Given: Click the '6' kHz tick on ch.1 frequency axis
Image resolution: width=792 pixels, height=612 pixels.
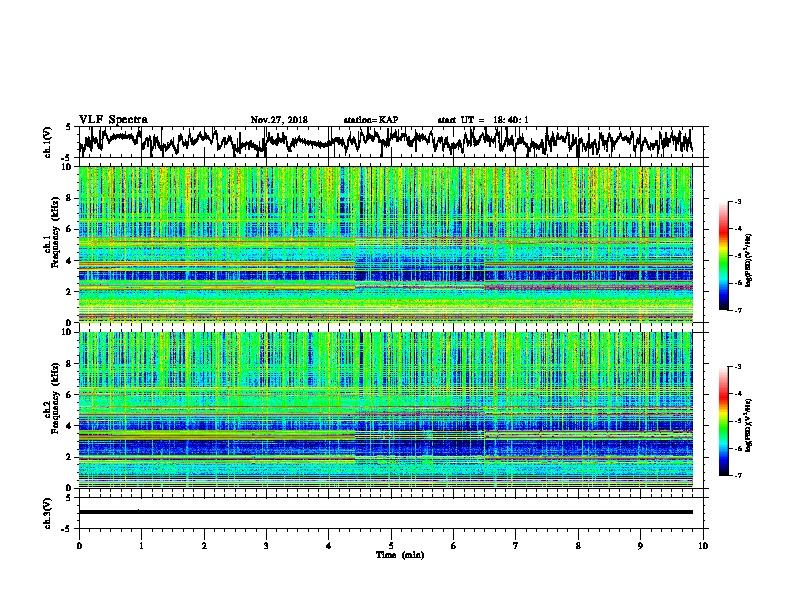Looking at the screenshot, I should point(71,229).
